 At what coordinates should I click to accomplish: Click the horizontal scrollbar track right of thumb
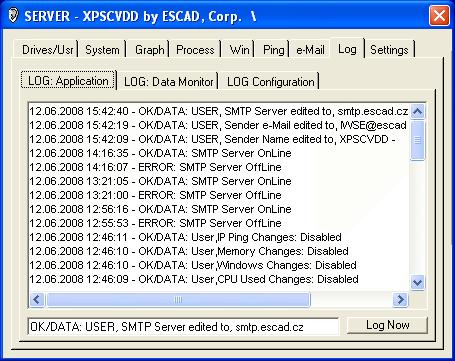click(352, 299)
